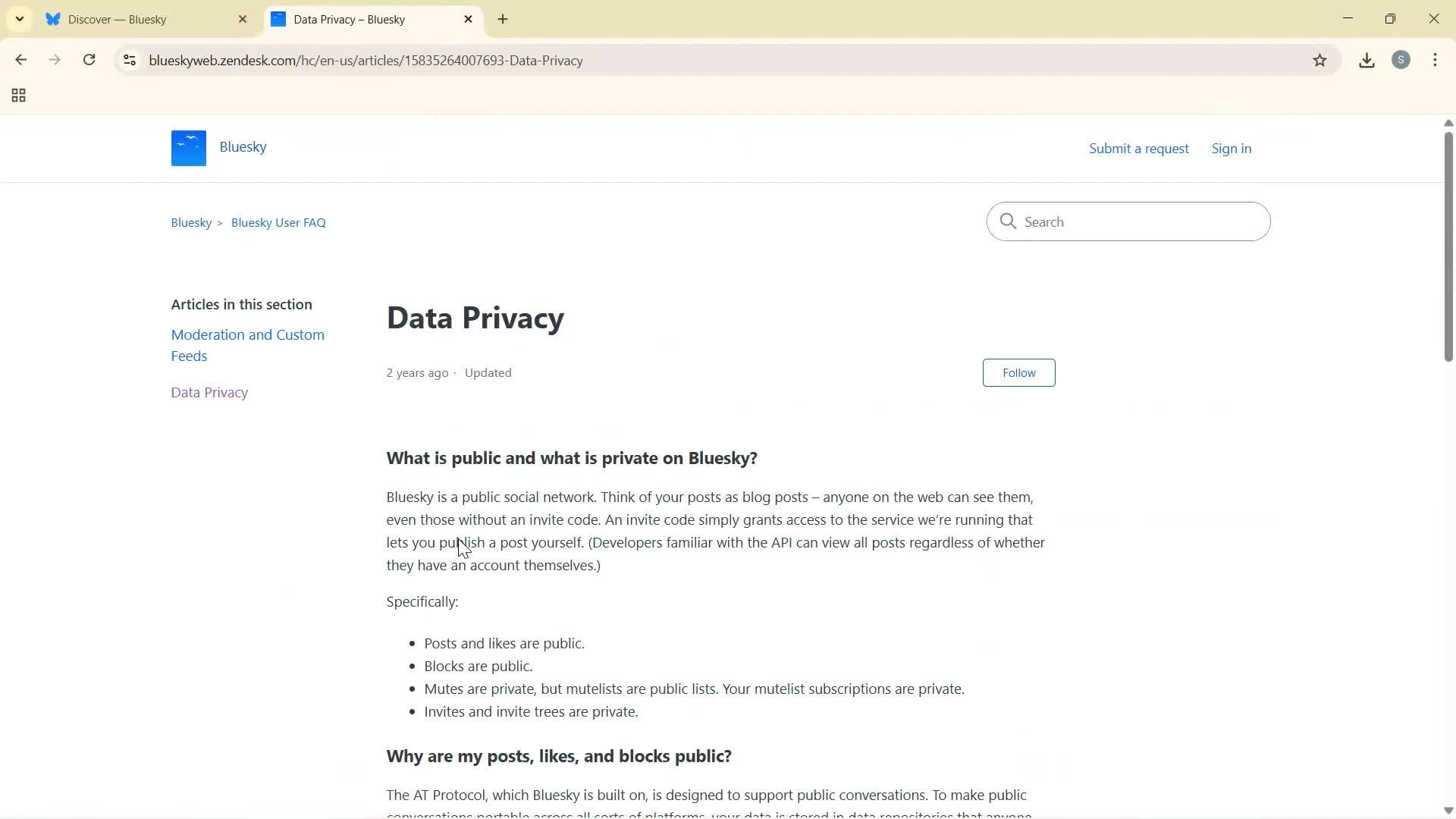Click the browser back navigation arrow
Image resolution: width=1456 pixels, height=819 pixels.
(x=20, y=60)
